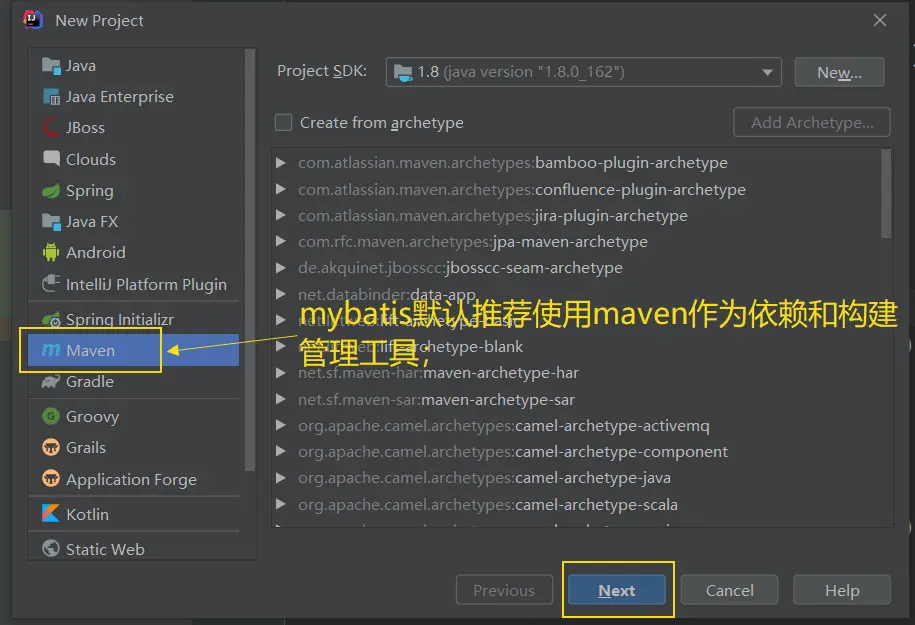Viewport: 915px width, 625px height.
Task: Expand camel-archetype-component entry
Action: coord(281,451)
